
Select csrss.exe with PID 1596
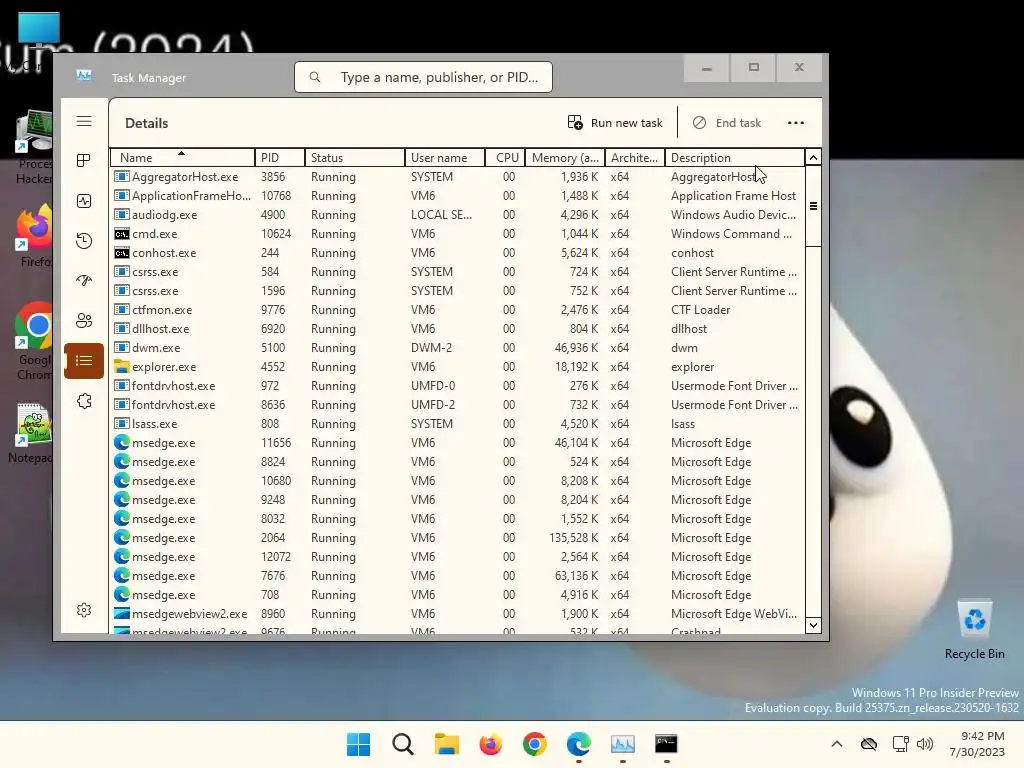coord(457,291)
